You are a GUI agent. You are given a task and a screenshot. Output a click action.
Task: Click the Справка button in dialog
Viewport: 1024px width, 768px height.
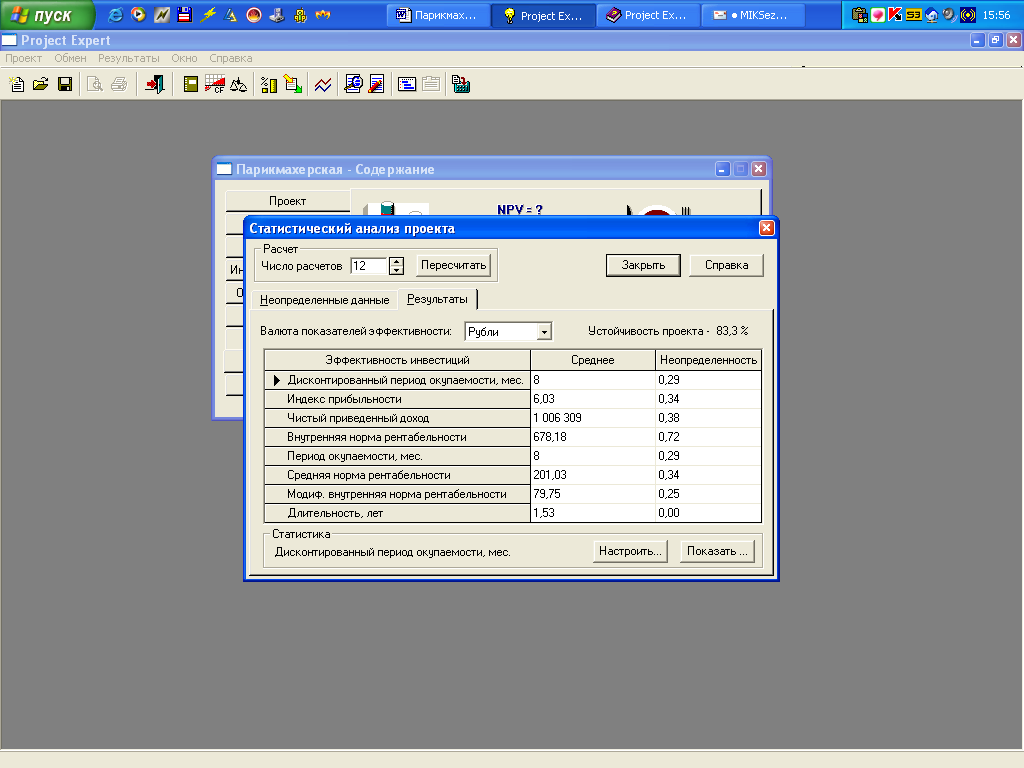pos(726,265)
